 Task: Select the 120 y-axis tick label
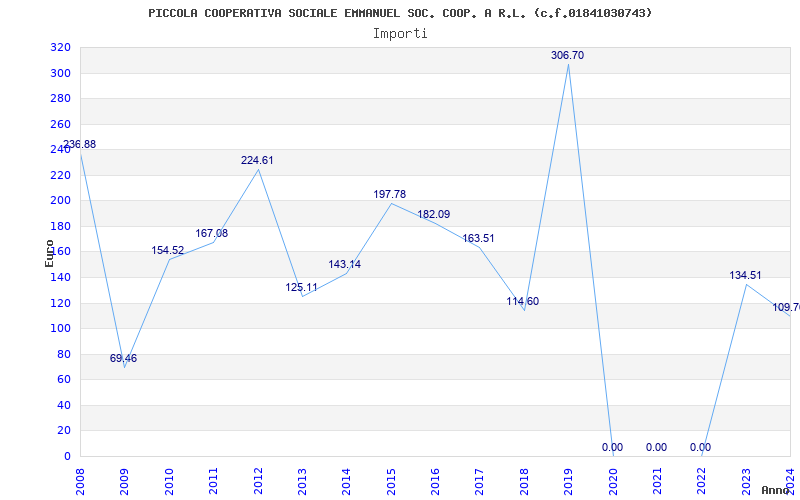[x=60, y=303]
